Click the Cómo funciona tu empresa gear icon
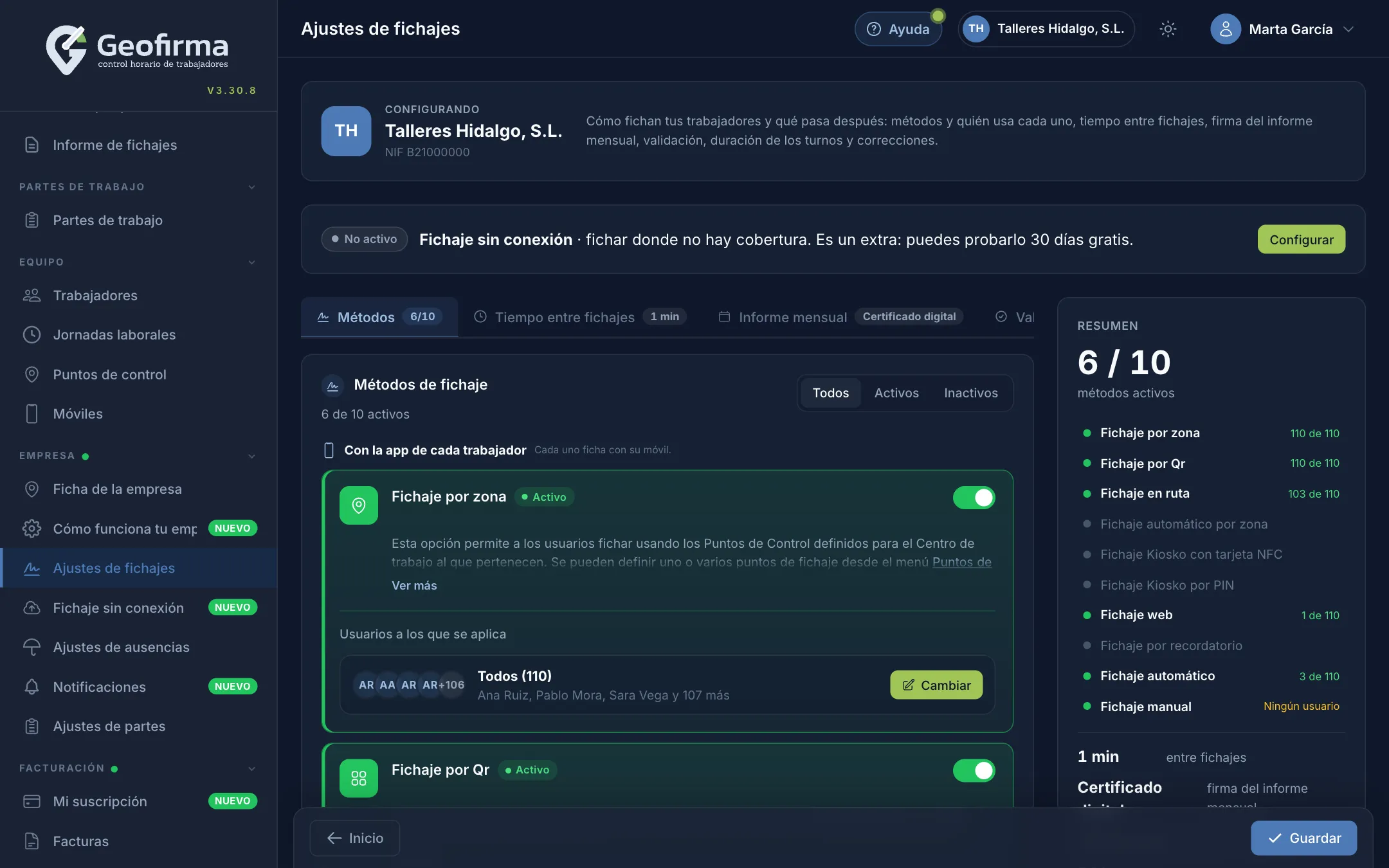This screenshot has width=1389, height=868. pyautogui.click(x=32, y=529)
